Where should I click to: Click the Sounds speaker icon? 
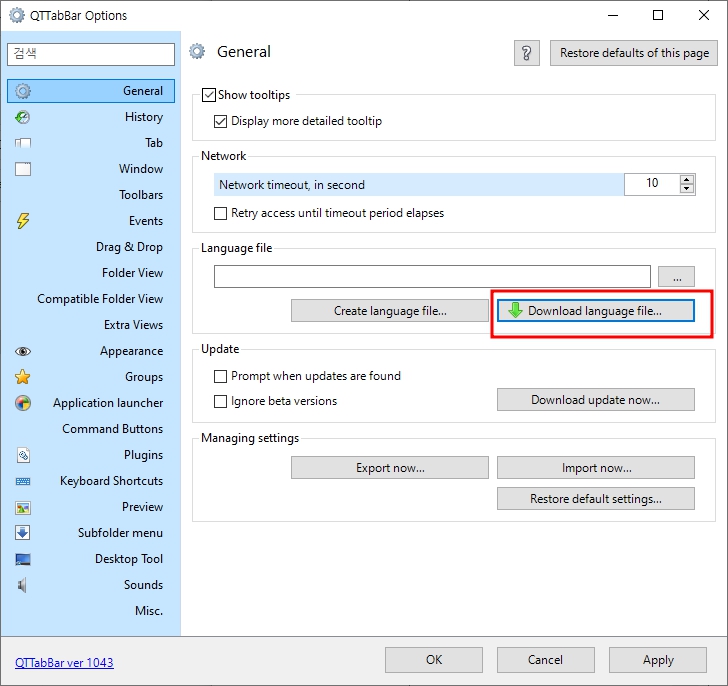point(22,585)
